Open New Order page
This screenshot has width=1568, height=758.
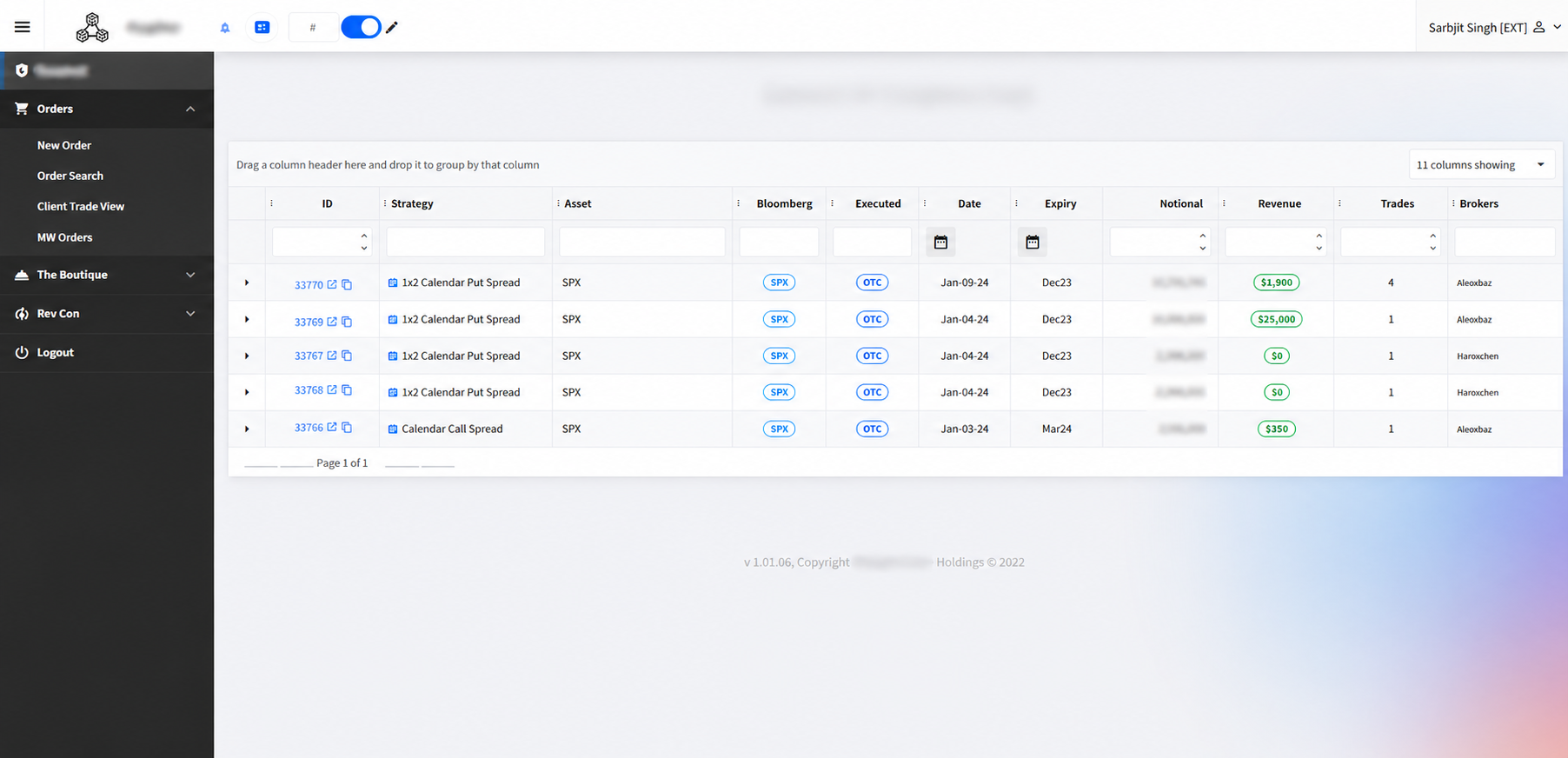tap(64, 145)
